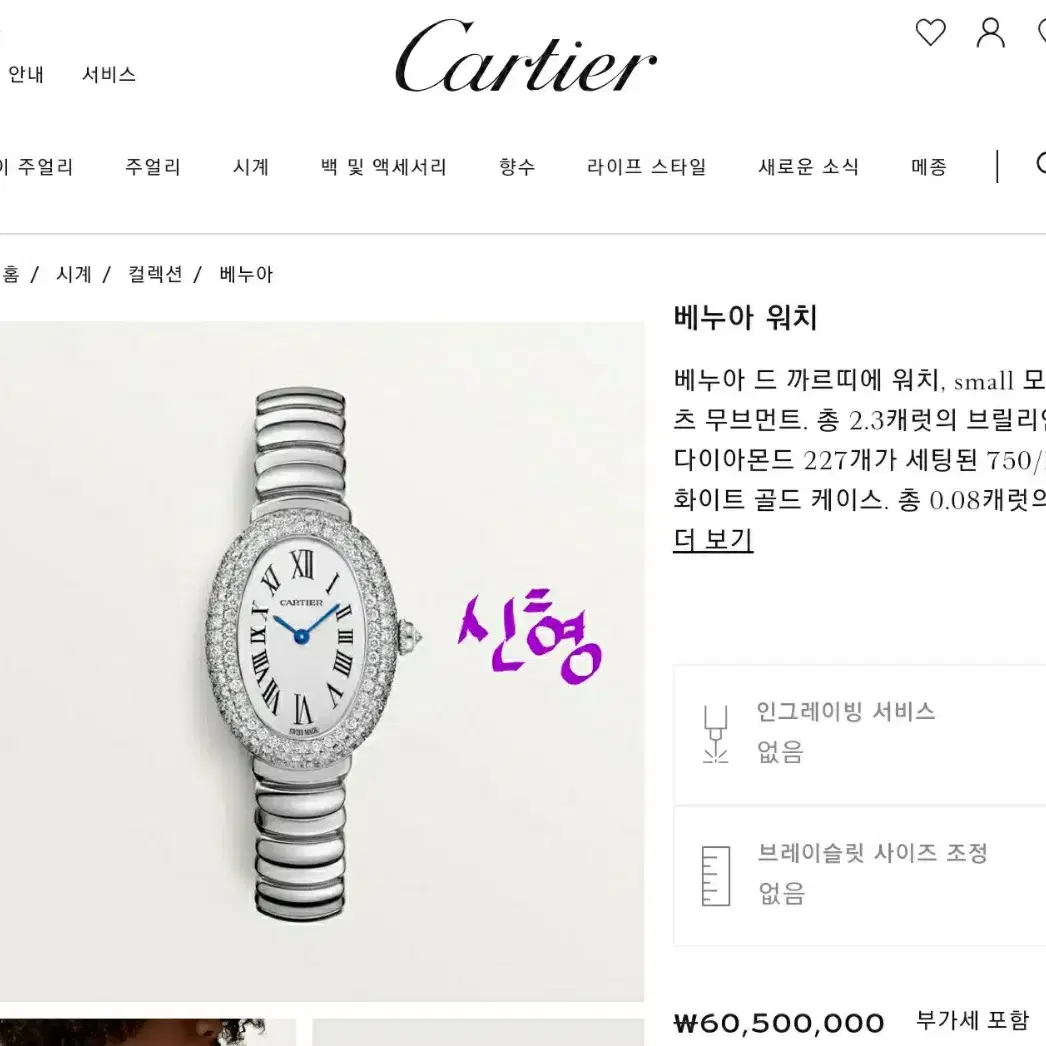Open the 라이프 스타일 menu
1046x1046 pixels.
pyautogui.click(x=646, y=167)
